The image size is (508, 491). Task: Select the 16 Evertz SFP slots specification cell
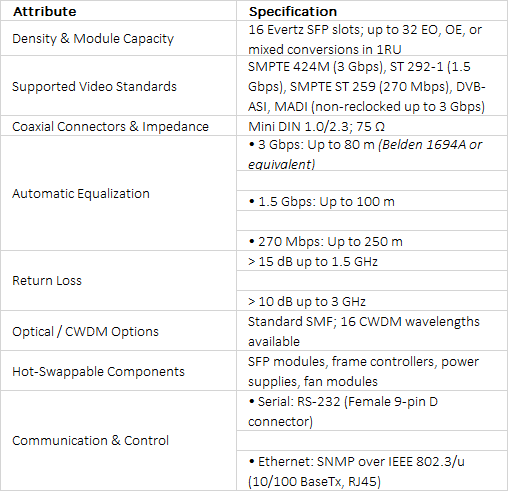click(372, 38)
